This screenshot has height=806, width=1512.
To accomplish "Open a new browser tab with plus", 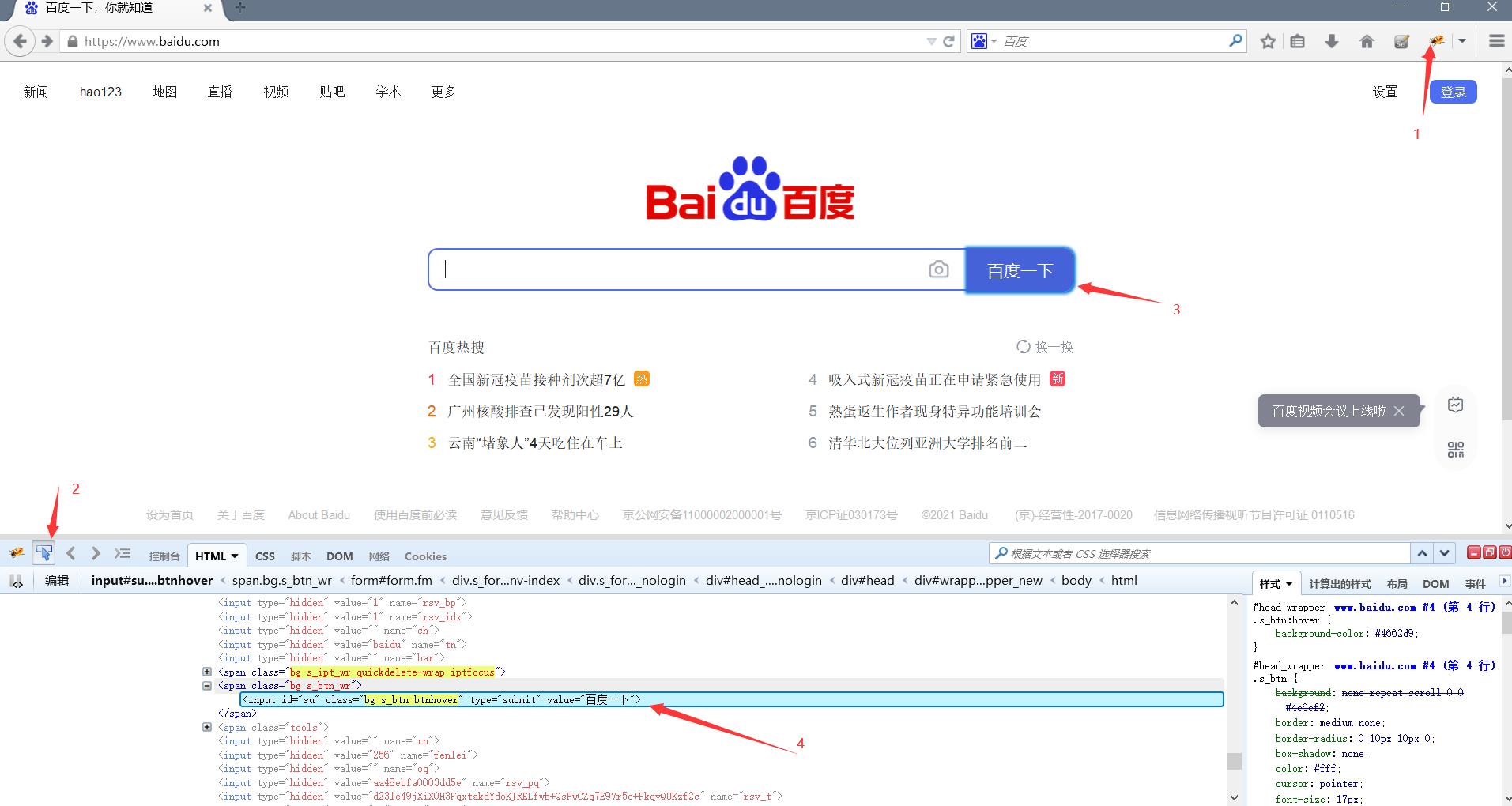I will point(240,8).
